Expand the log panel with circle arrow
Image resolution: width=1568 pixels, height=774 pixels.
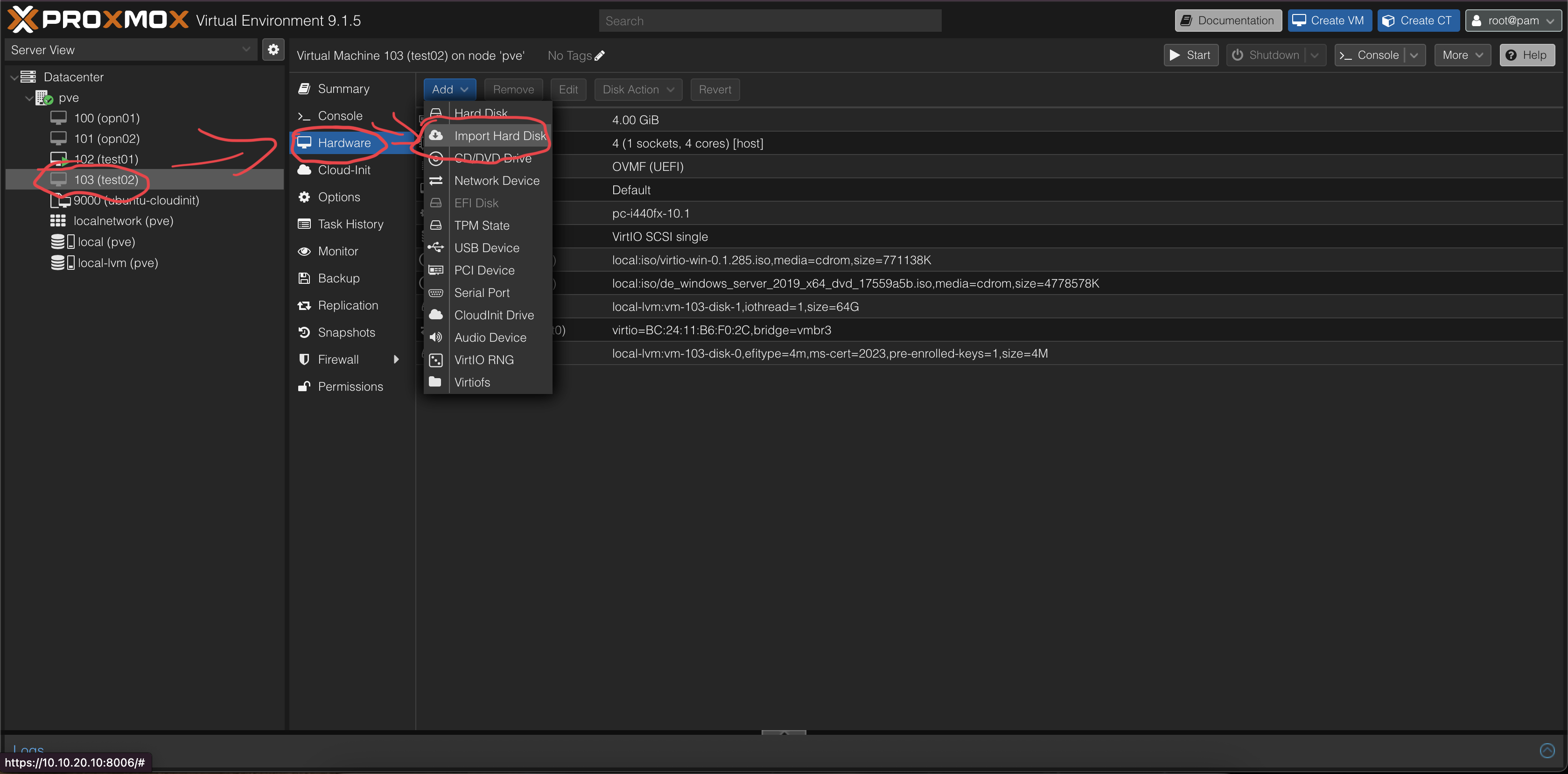(1547, 750)
